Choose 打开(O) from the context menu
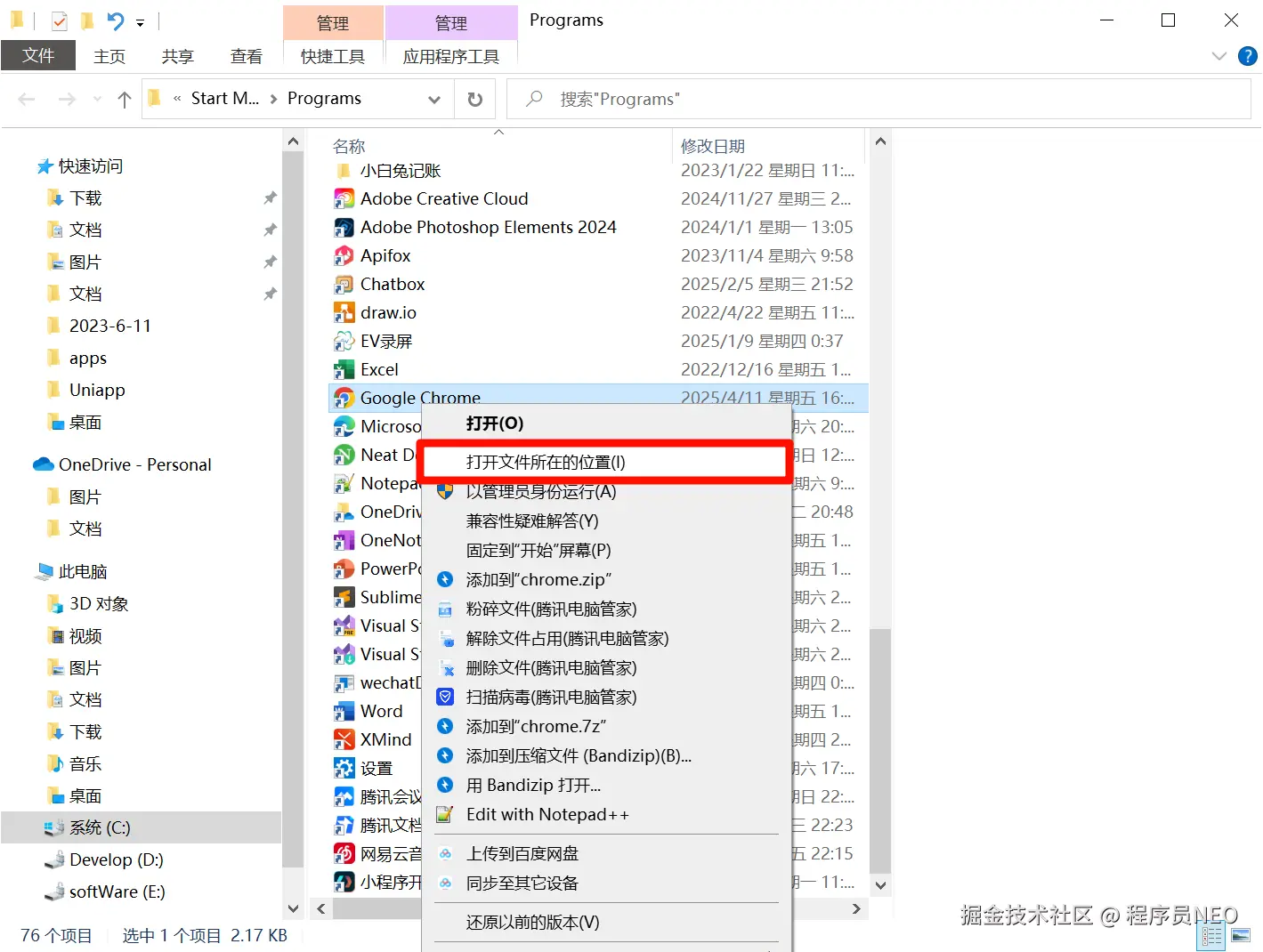This screenshot has height=952, width=1263. (x=605, y=424)
